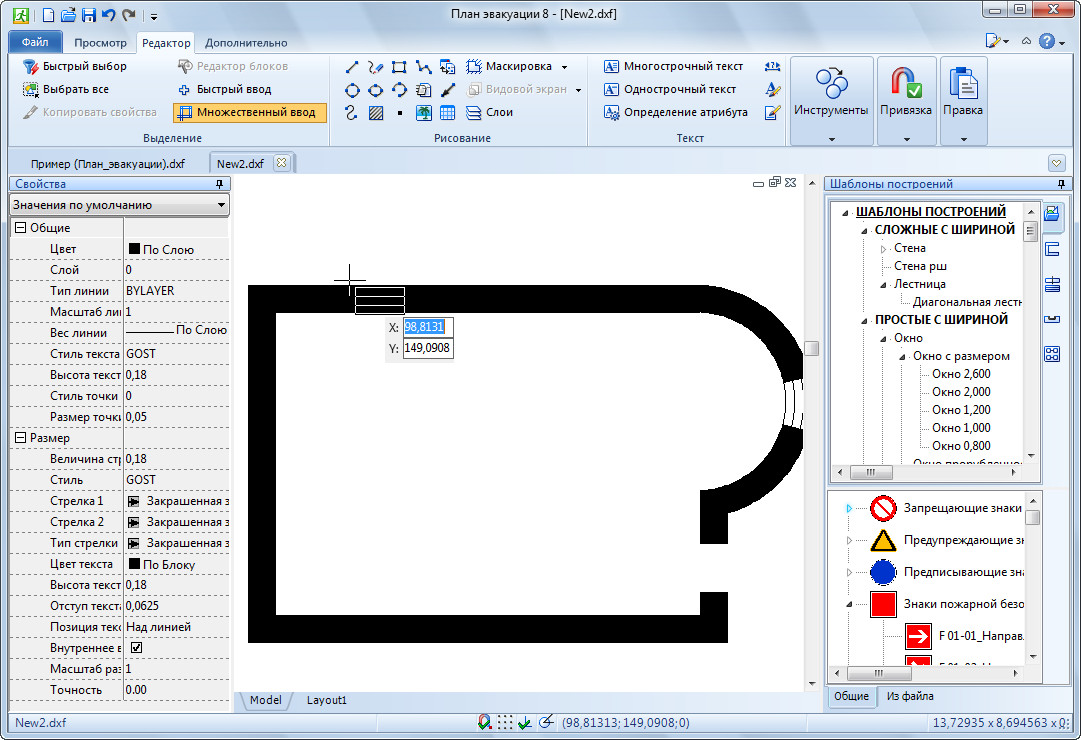Click the Save icon in quick access toolbar
1081x740 pixels.
pos(88,15)
